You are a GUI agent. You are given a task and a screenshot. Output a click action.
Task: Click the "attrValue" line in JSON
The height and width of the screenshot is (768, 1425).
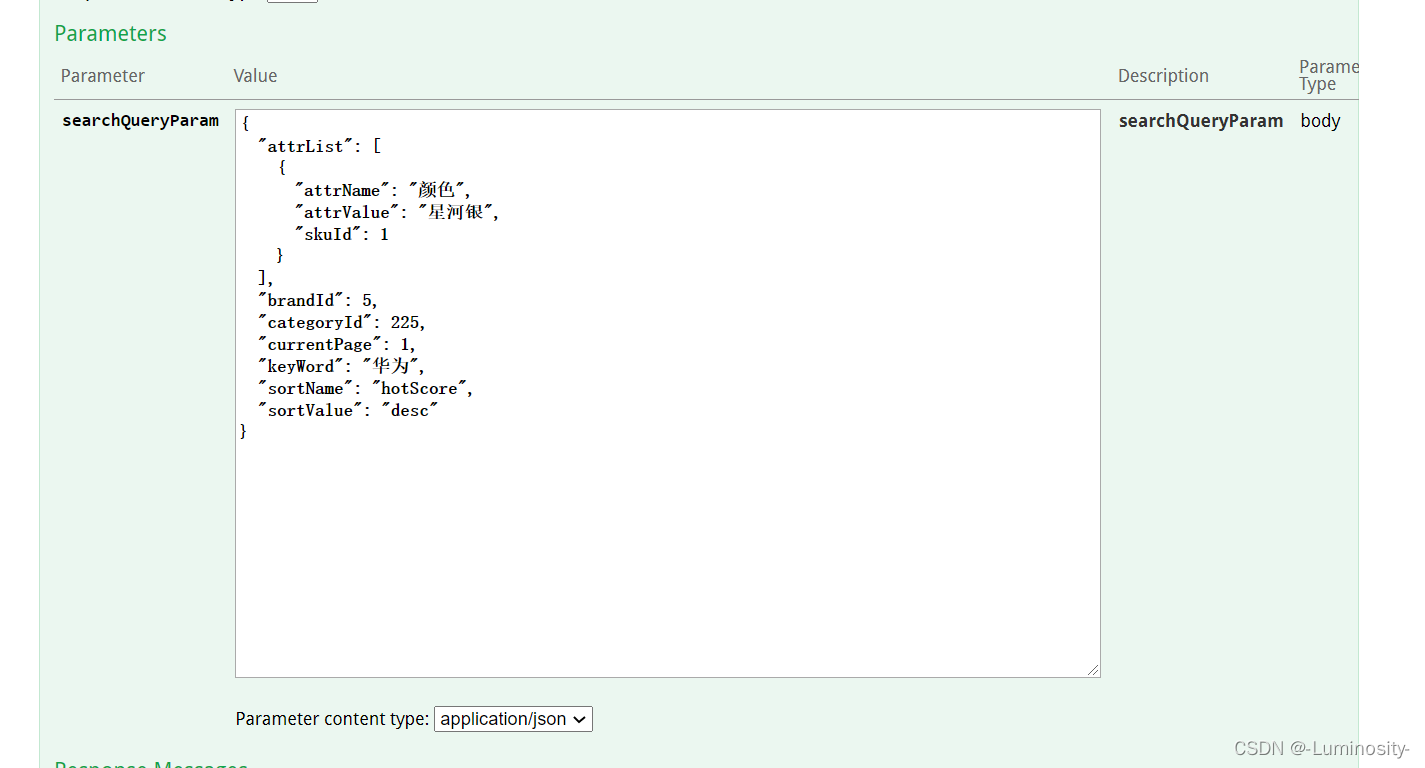tap(396, 212)
